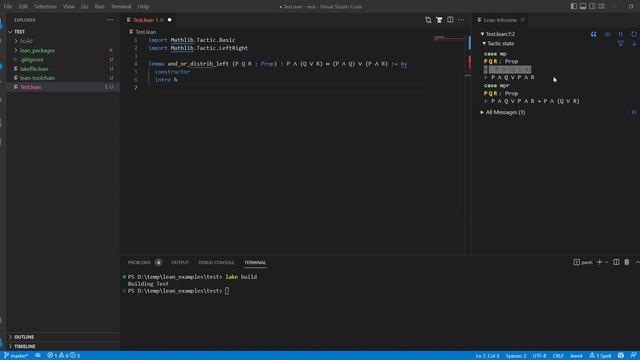
Task: Click the case mpr goal expression
Action: (x=531, y=101)
